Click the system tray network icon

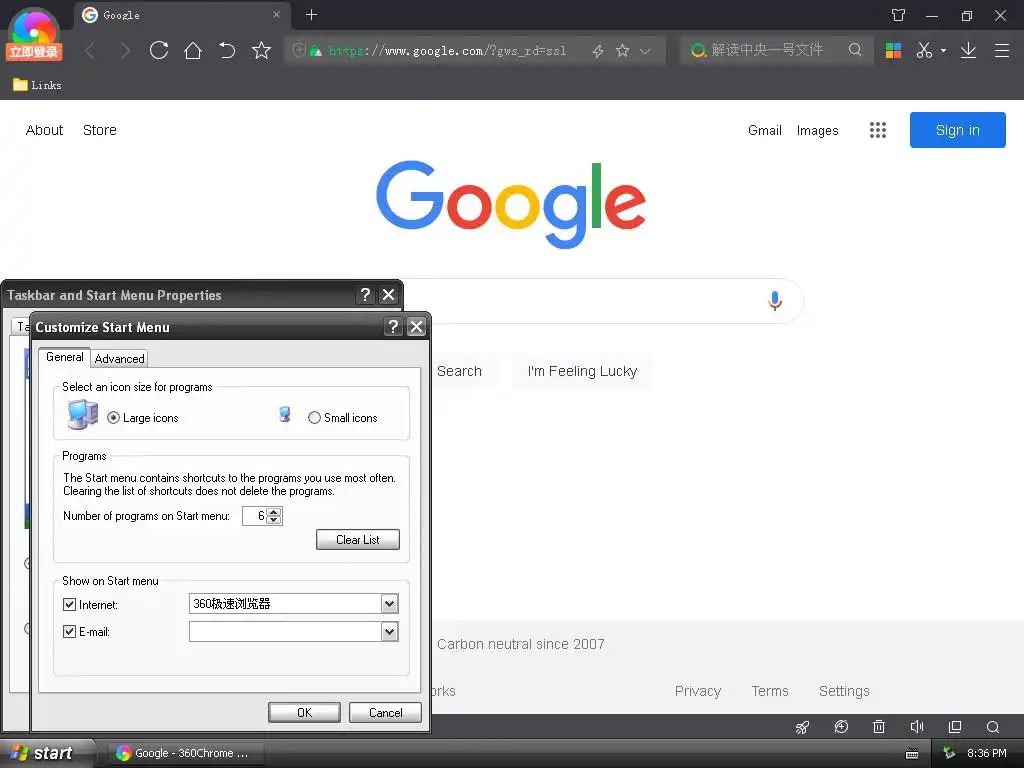point(950,753)
